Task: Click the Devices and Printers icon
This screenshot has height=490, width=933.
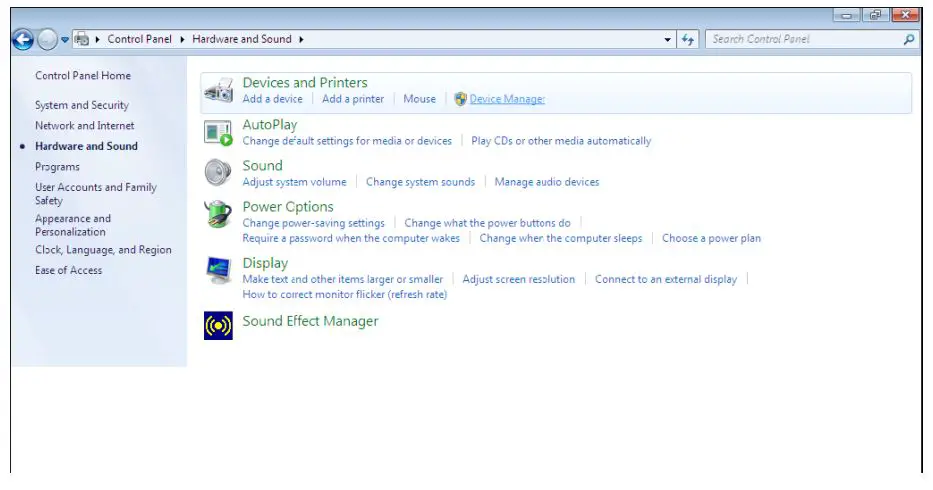Action: 218,90
